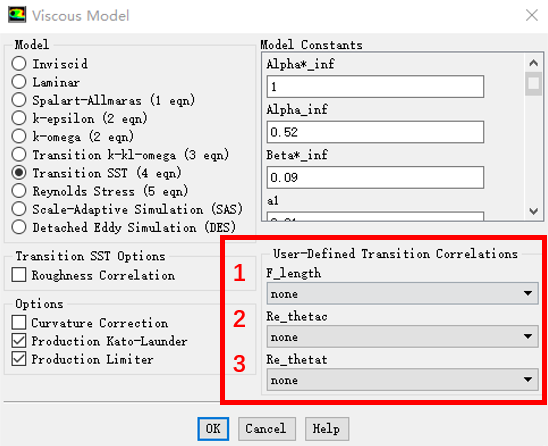Switch to k-omega (2 eqn) model
The image size is (548, 446).
click(19, 136)
